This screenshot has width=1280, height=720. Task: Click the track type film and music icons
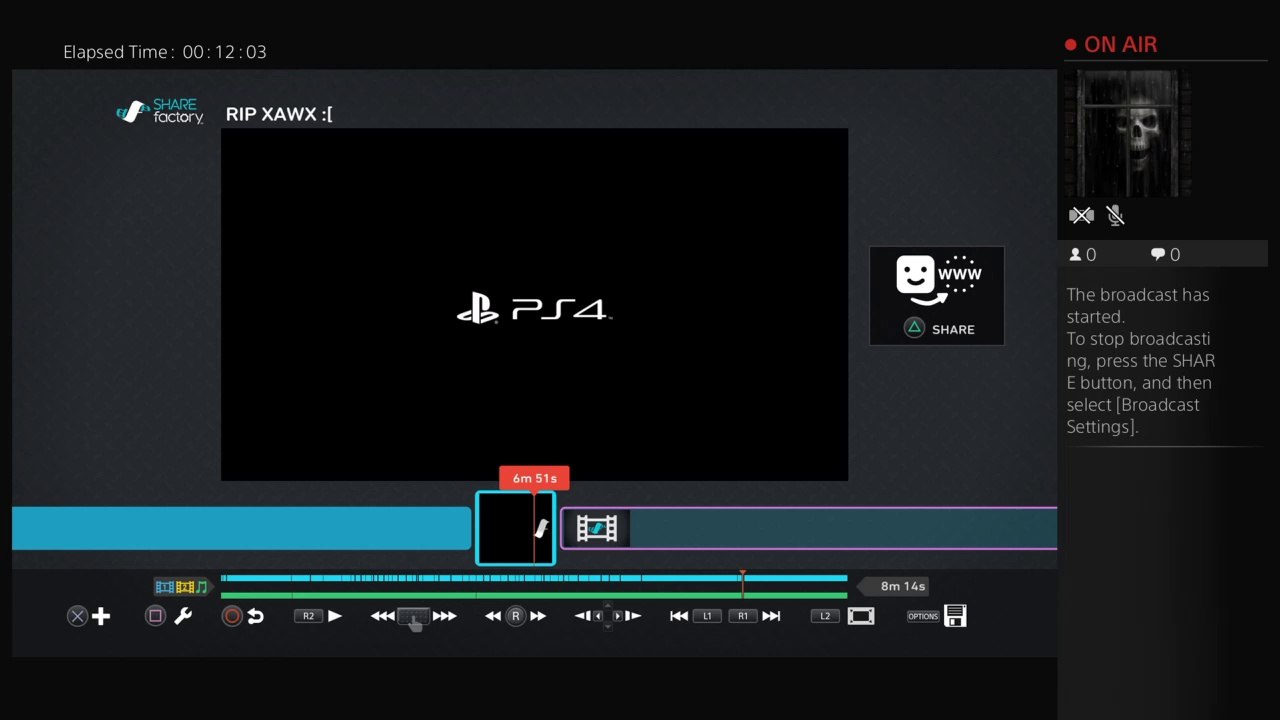(x=181, y=587)
